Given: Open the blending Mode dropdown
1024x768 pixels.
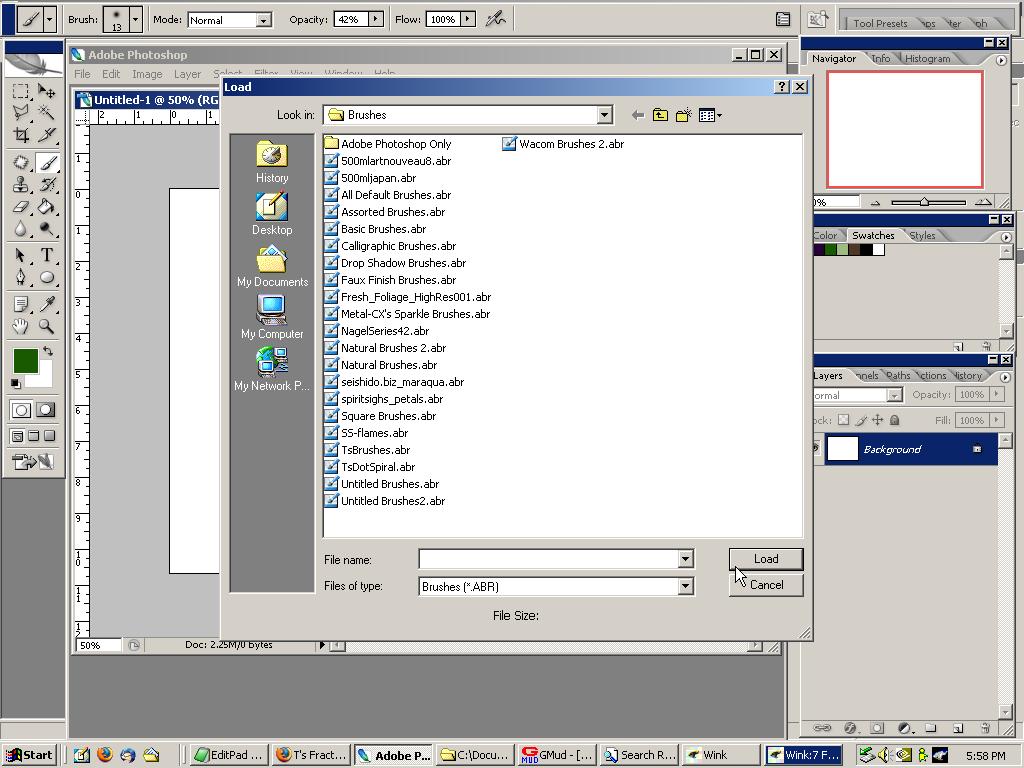Looking at the screenshot, I should pos(230,18).
